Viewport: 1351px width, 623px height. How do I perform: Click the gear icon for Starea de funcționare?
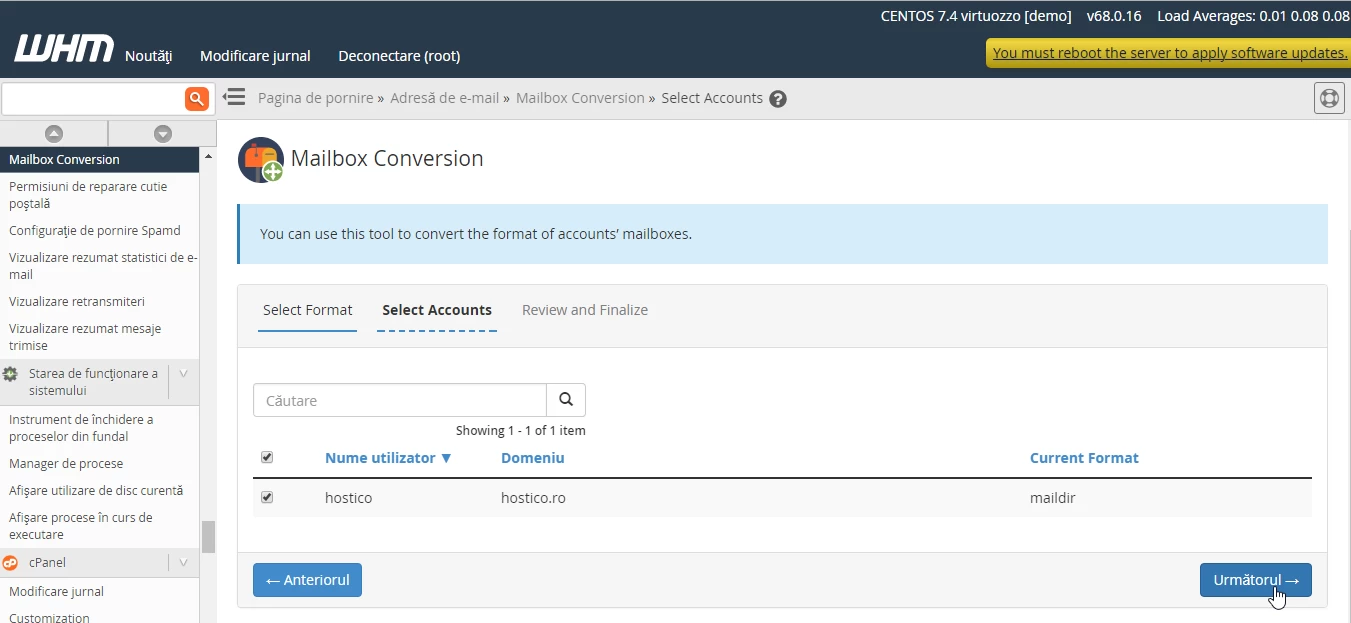click(x=10, y=373)
